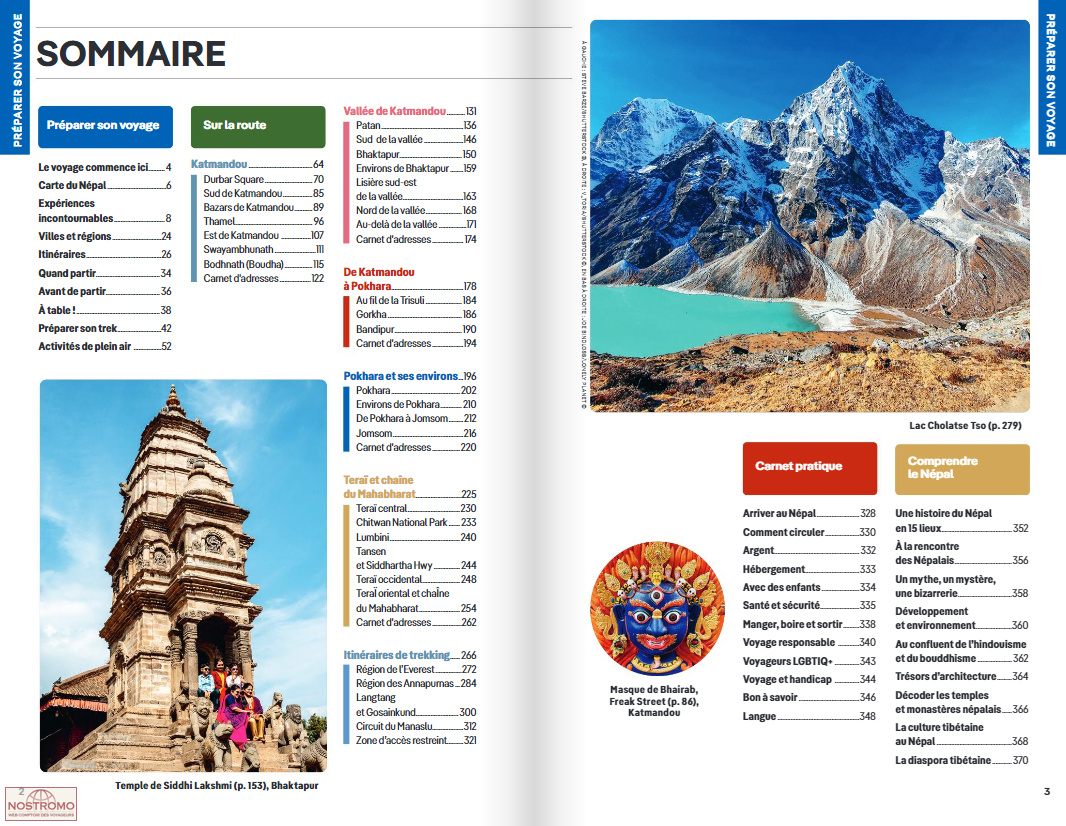
Task: Select the 'Arriver au Népal' entry
Action: [x=809, y=514]
